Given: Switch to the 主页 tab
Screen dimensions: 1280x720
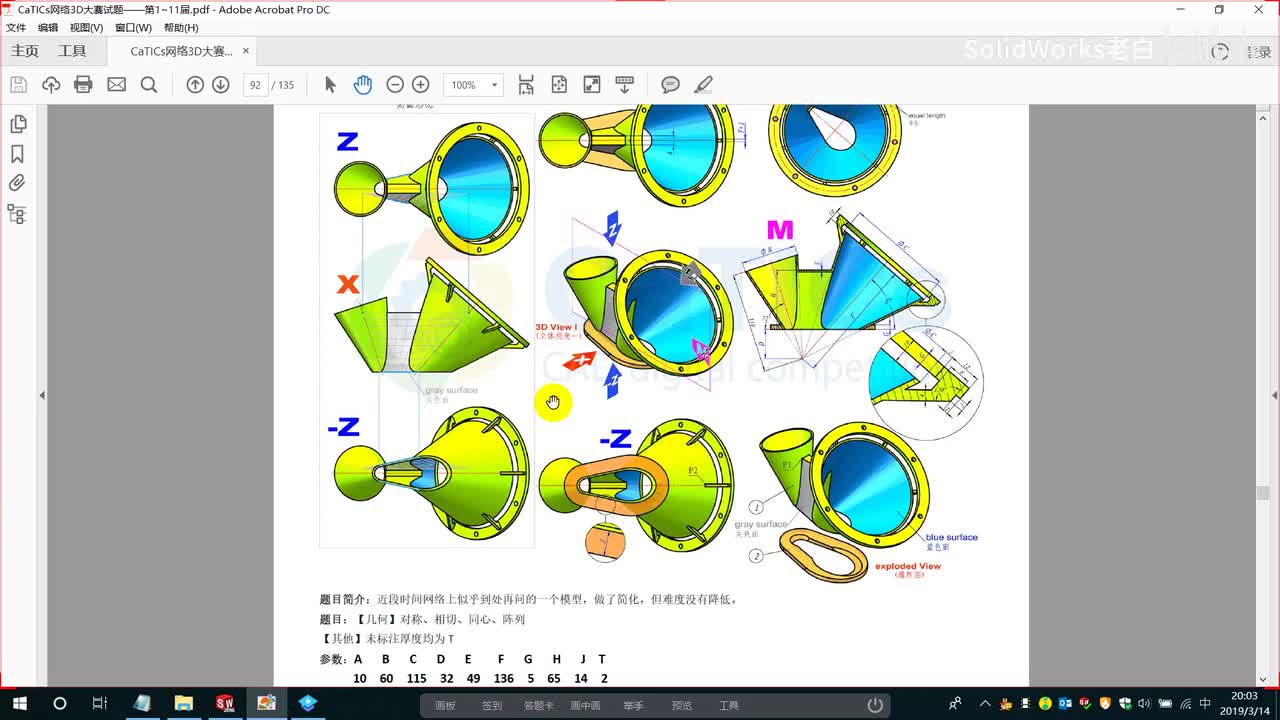Looking at the screenshot, I should (25, 51).
